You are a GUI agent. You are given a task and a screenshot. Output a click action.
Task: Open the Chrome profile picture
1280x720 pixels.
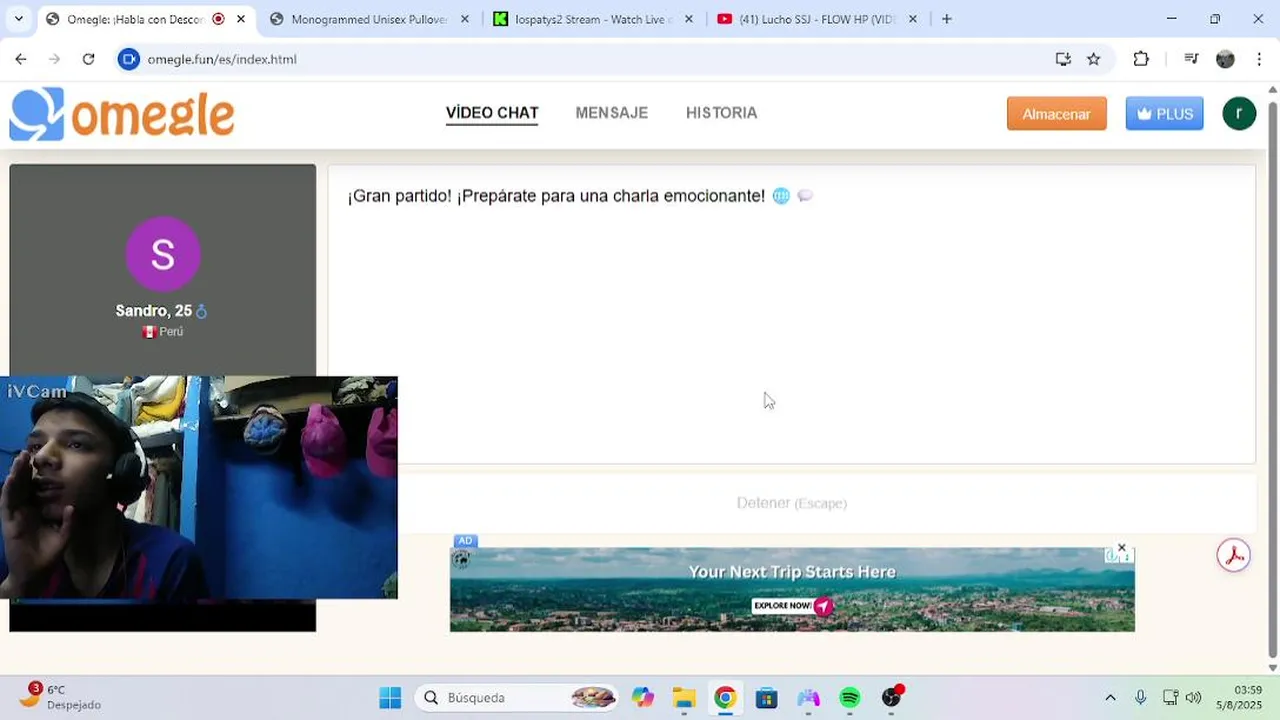[x=1225, y=59]
